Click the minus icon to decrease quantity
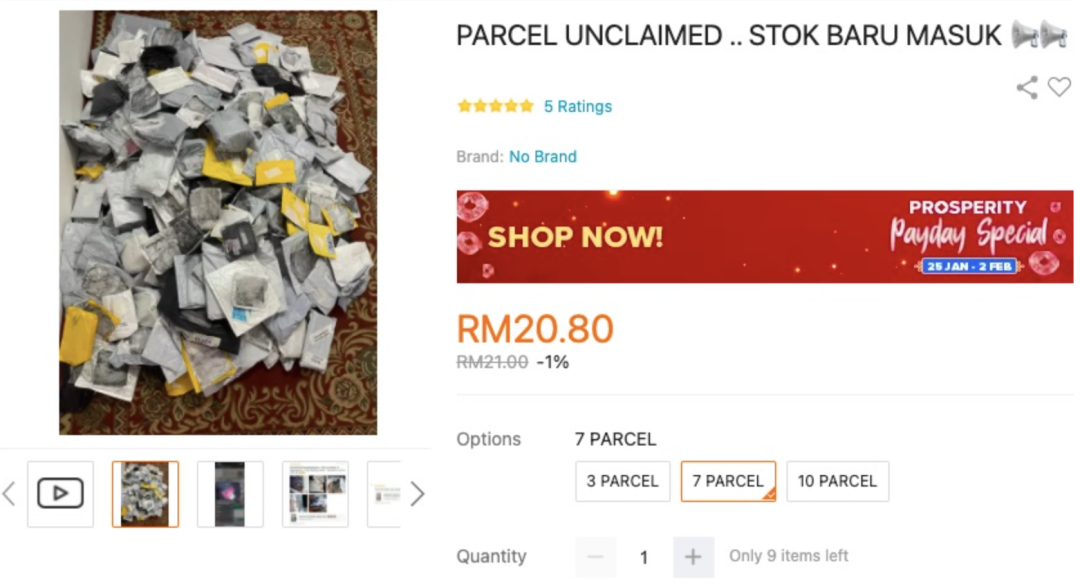This screenshot has width=1080, height=587. click(596, 556)
